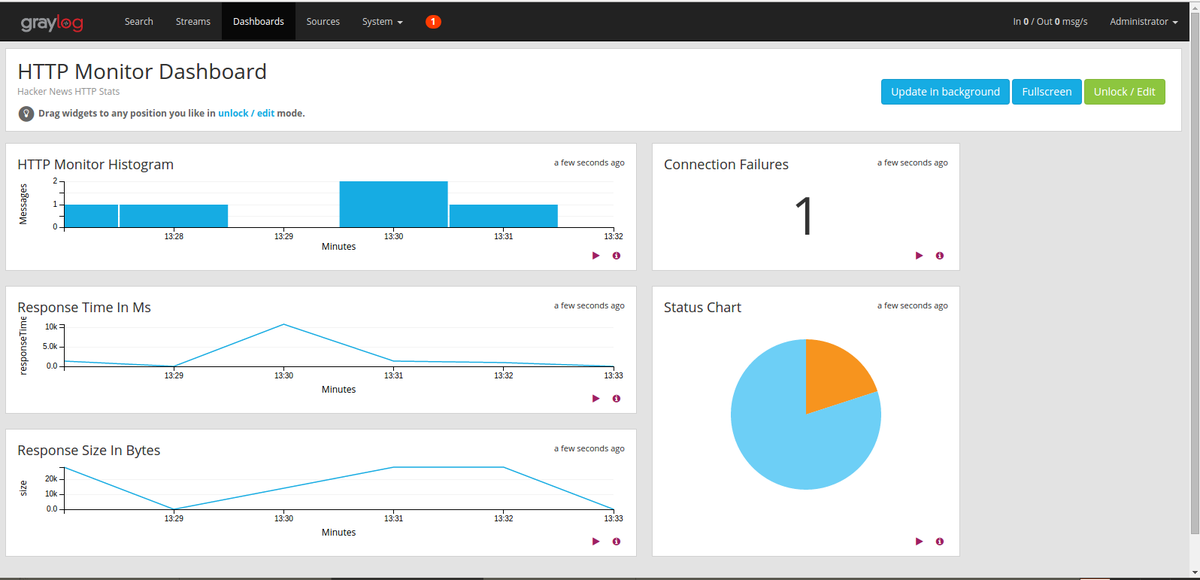This screenshot has width=1200, height=580.
Task: Select the Dashboards tab
Action: pyautogui.click(x=258, y=21)
